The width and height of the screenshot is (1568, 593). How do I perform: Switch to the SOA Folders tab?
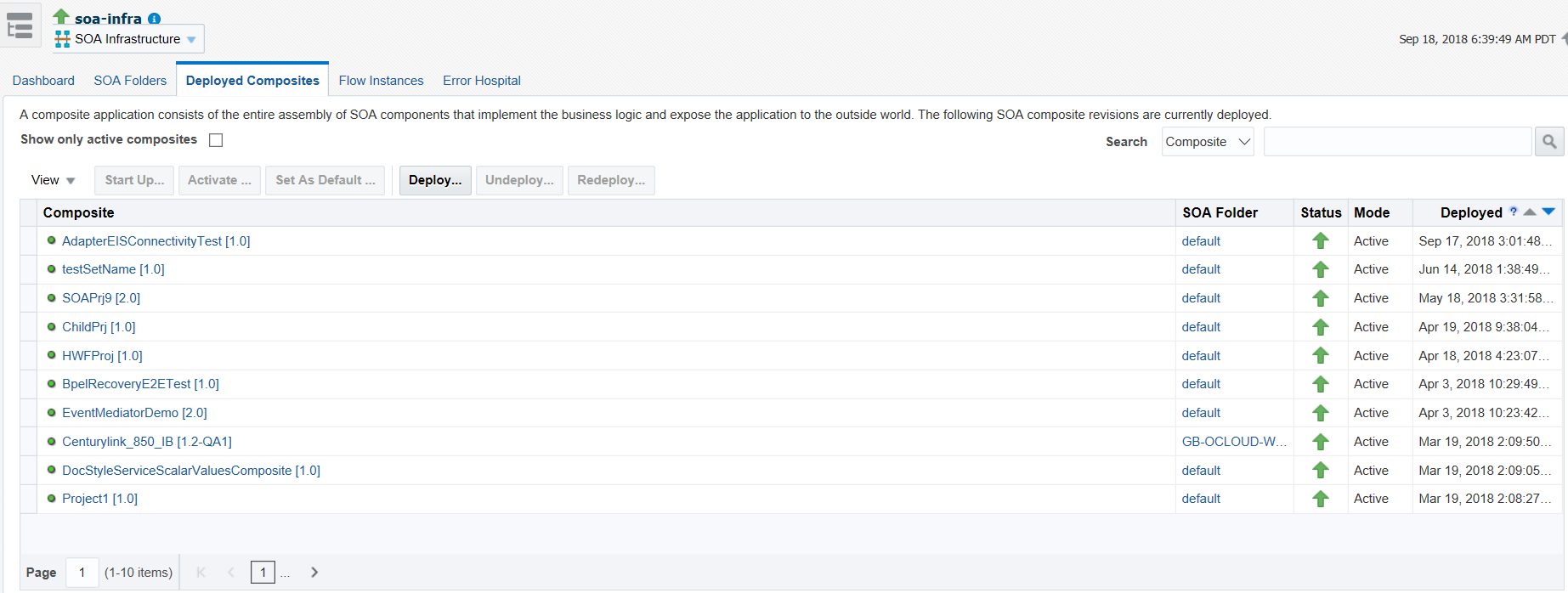pyautogui.click(x=130, y=81)
